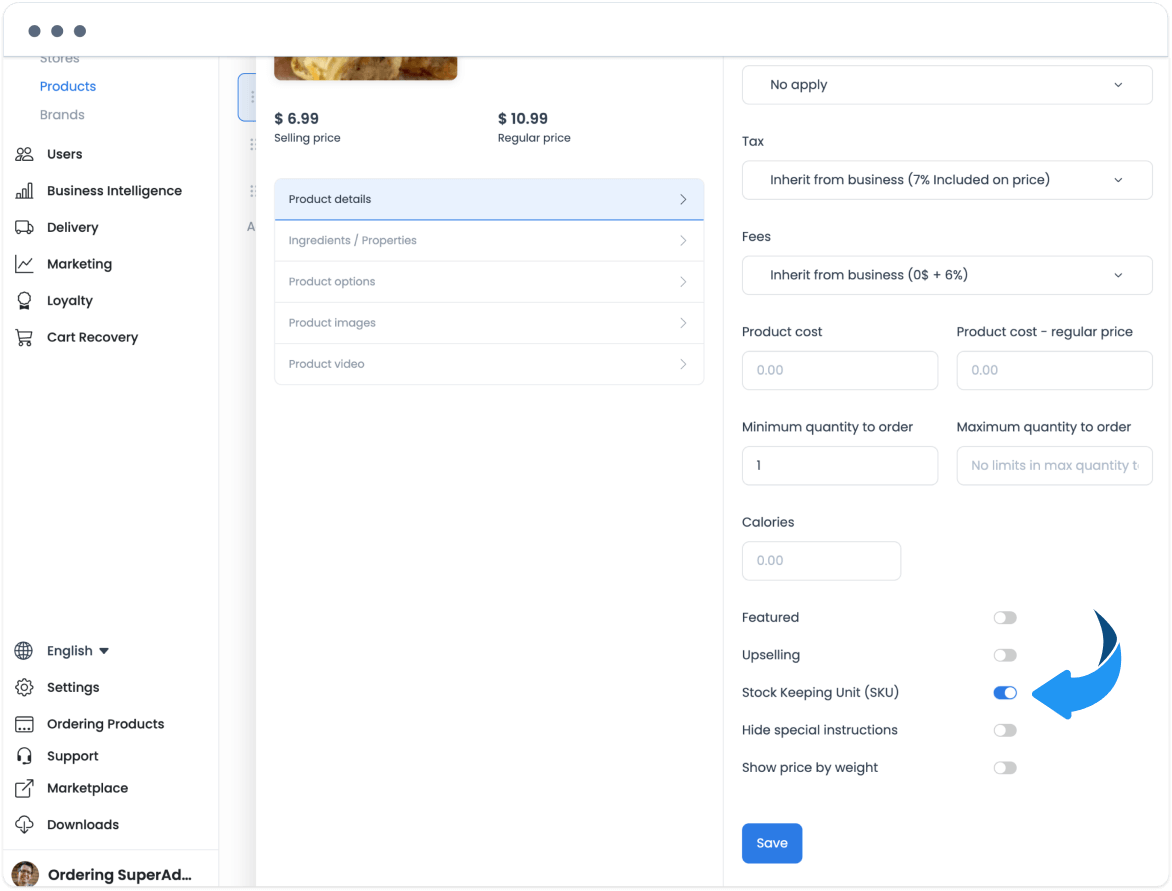Select the Product images row
Viewport: 1172px width, 891px height.
pyautogui.click(x=489, y=323)
